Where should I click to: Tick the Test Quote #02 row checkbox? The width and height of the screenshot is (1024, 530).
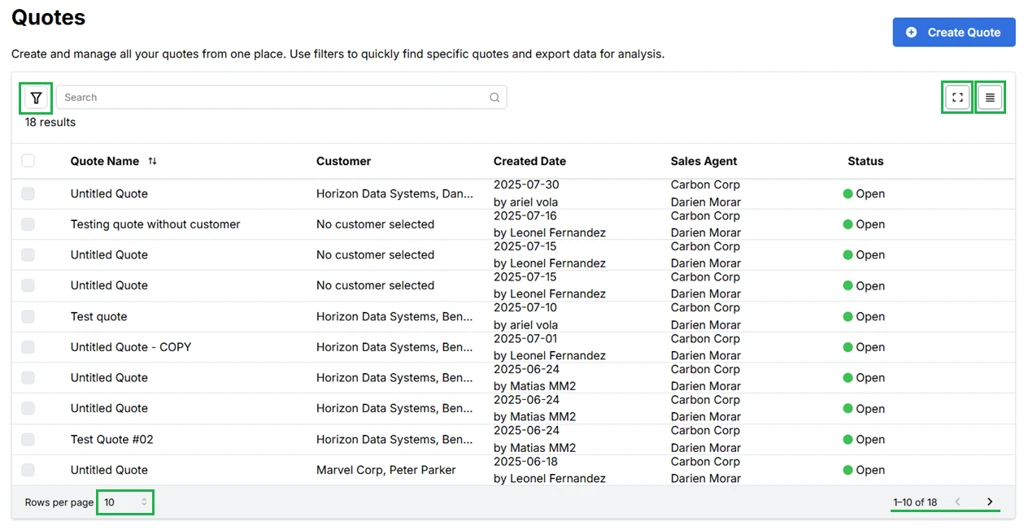point(28,439)
